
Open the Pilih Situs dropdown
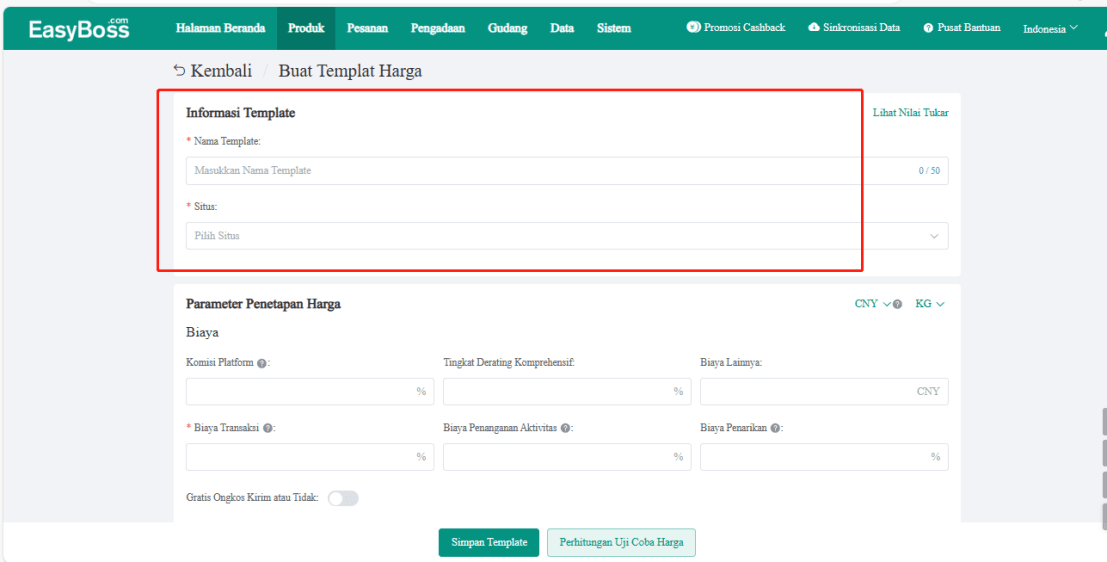567,236
